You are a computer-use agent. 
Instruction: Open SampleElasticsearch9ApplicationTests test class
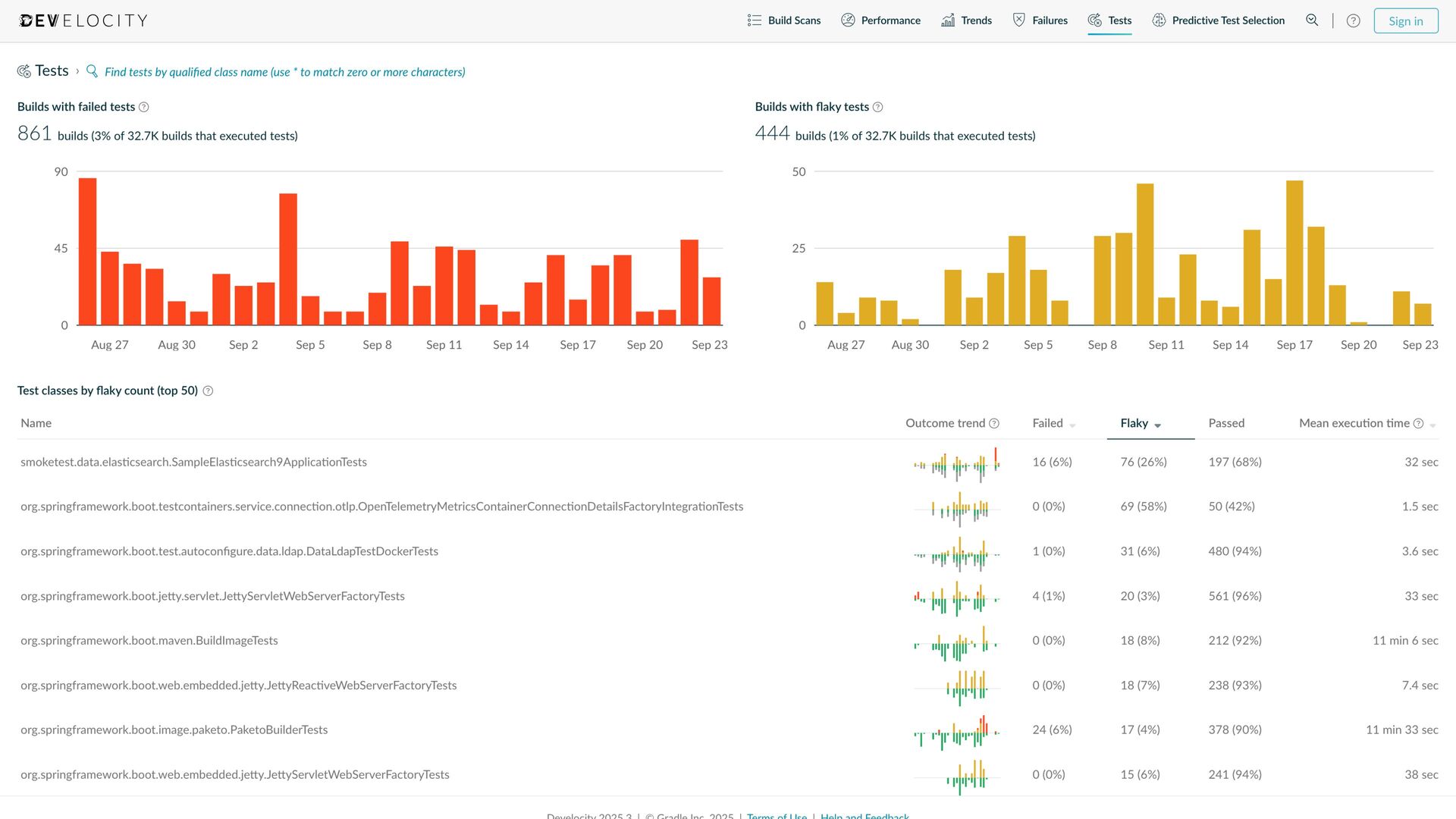193,462
